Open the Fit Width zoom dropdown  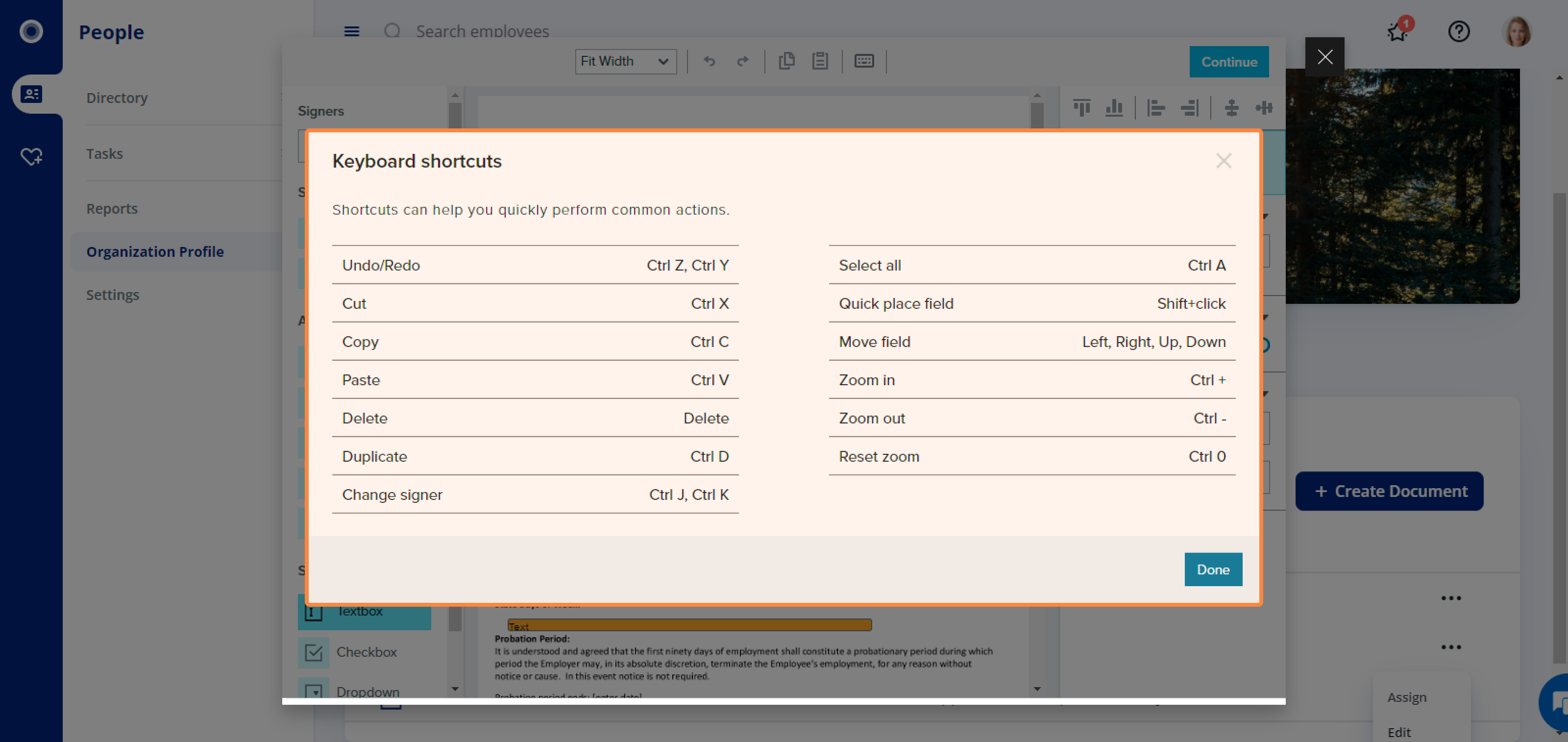625,61
